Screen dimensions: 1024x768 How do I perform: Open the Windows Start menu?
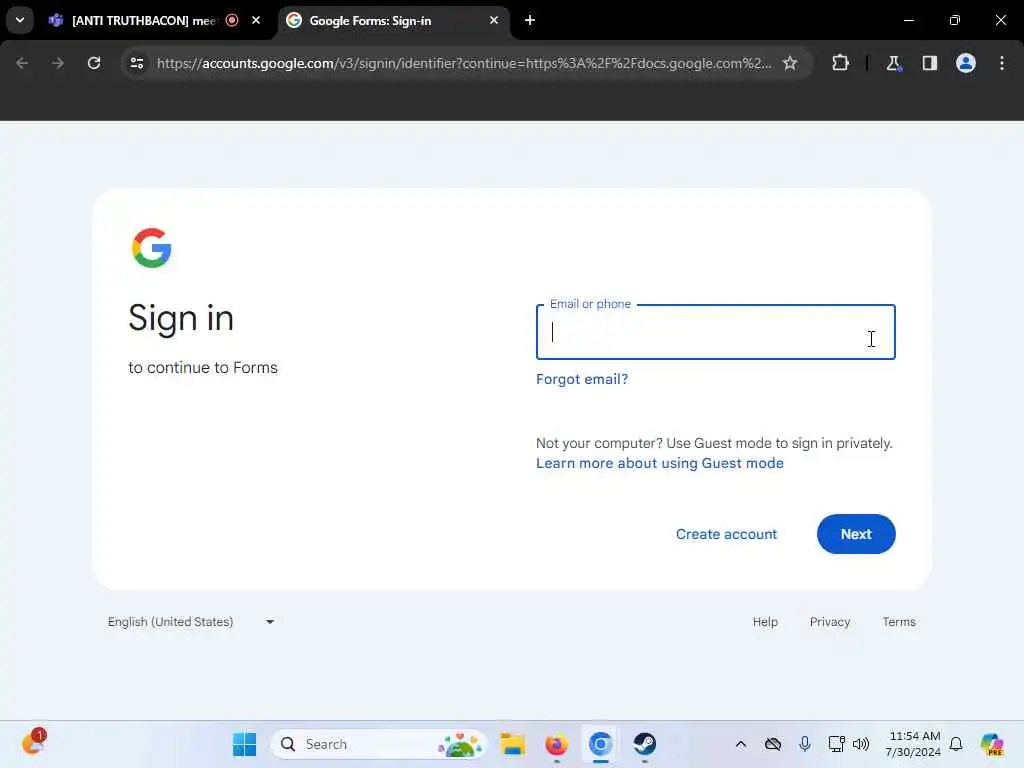[x=244, y=744]
